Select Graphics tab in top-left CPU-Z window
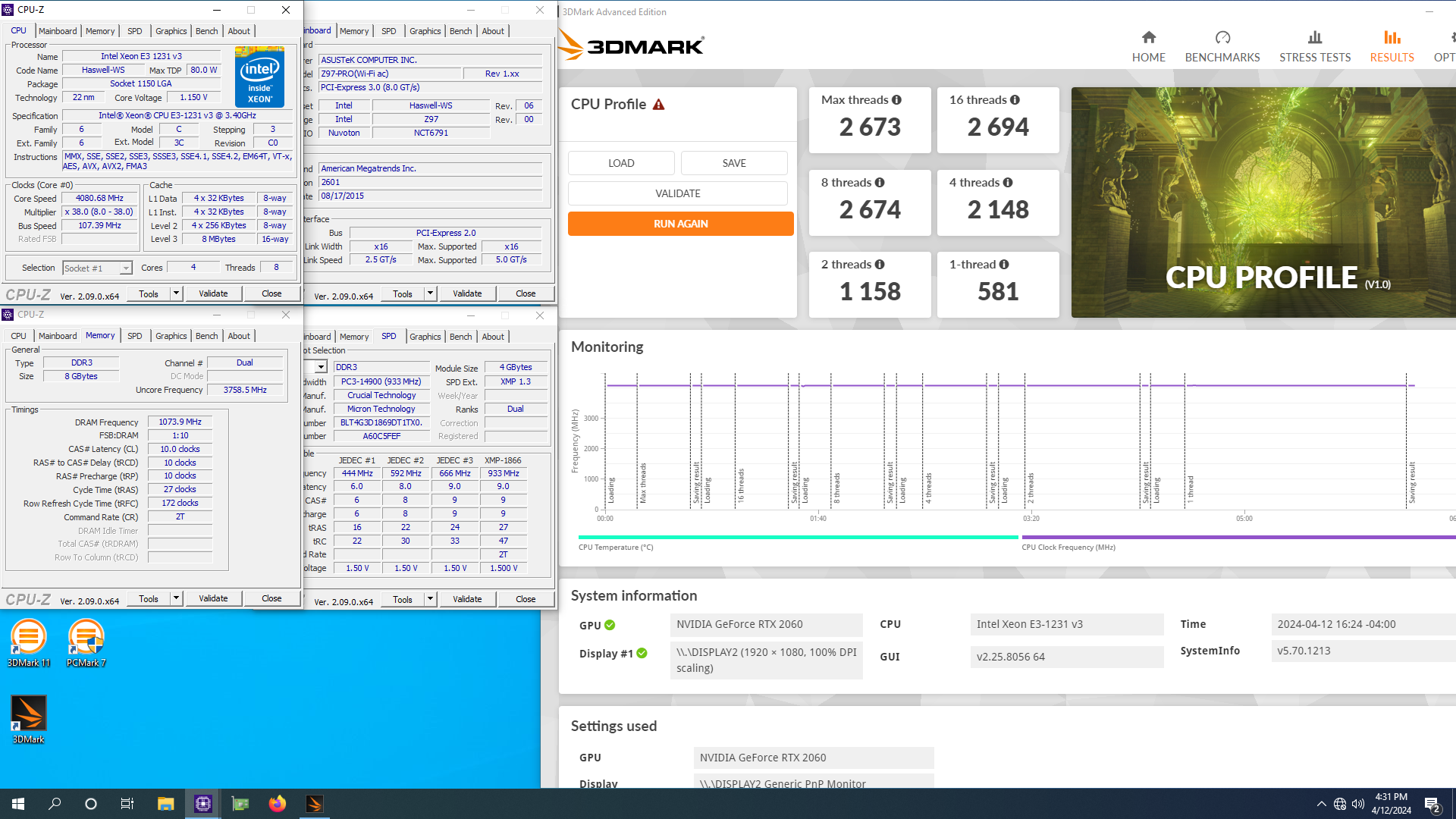Image resolution: width=1456 pixels, height=819 pixels. pyautogui.click(x=171, y=31)
